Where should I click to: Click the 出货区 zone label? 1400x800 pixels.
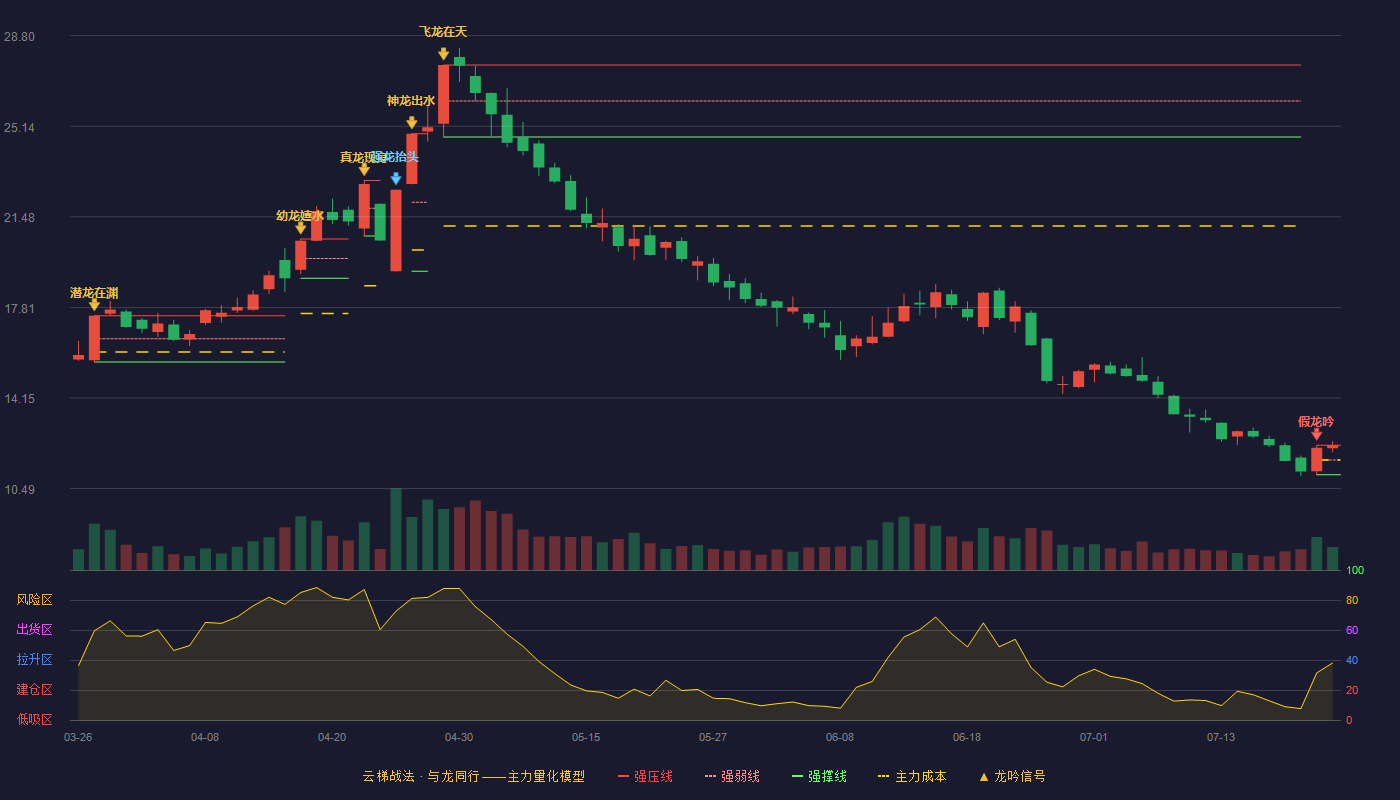[x=35, y=630]
